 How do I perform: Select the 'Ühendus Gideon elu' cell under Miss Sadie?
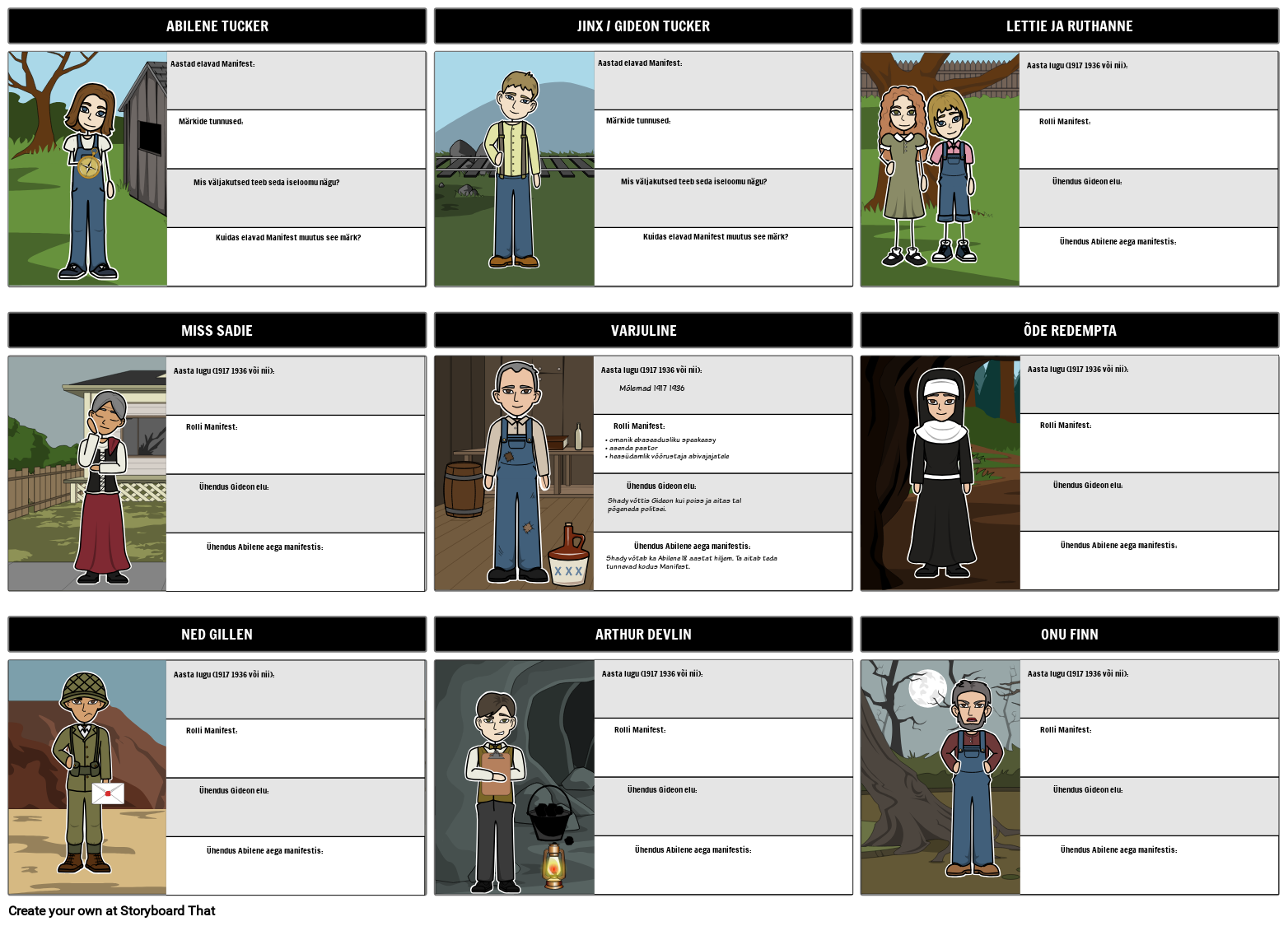(296, 502)
